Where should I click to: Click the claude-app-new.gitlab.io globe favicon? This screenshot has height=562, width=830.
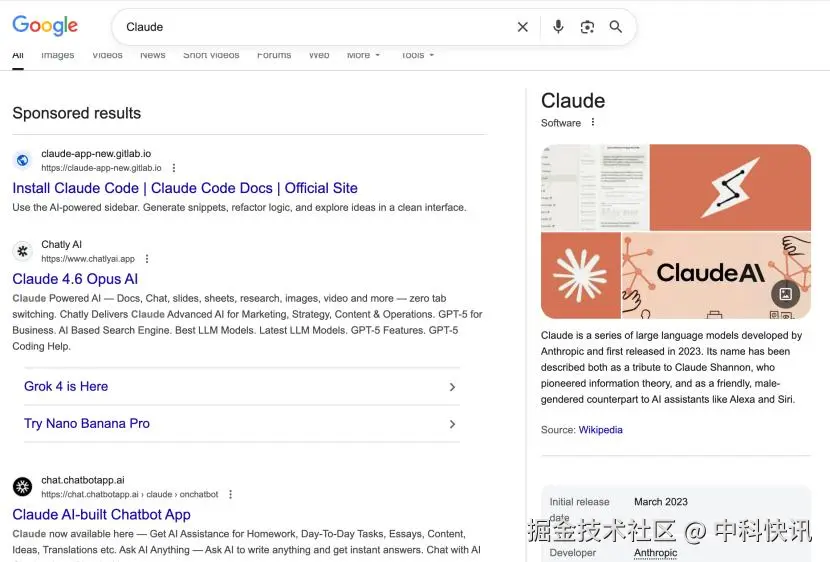(x=22, y=160)
